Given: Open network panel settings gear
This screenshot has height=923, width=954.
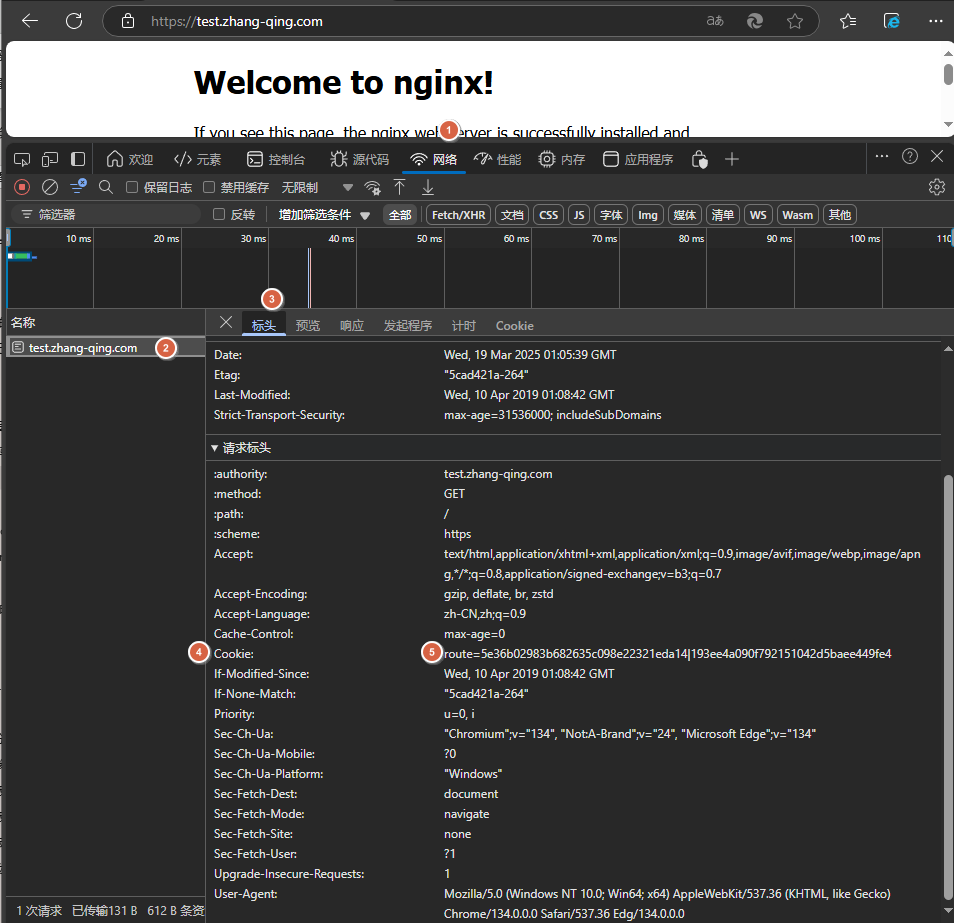Looking at the screenshot, I should pyautogui.click(x=937, y=187).
